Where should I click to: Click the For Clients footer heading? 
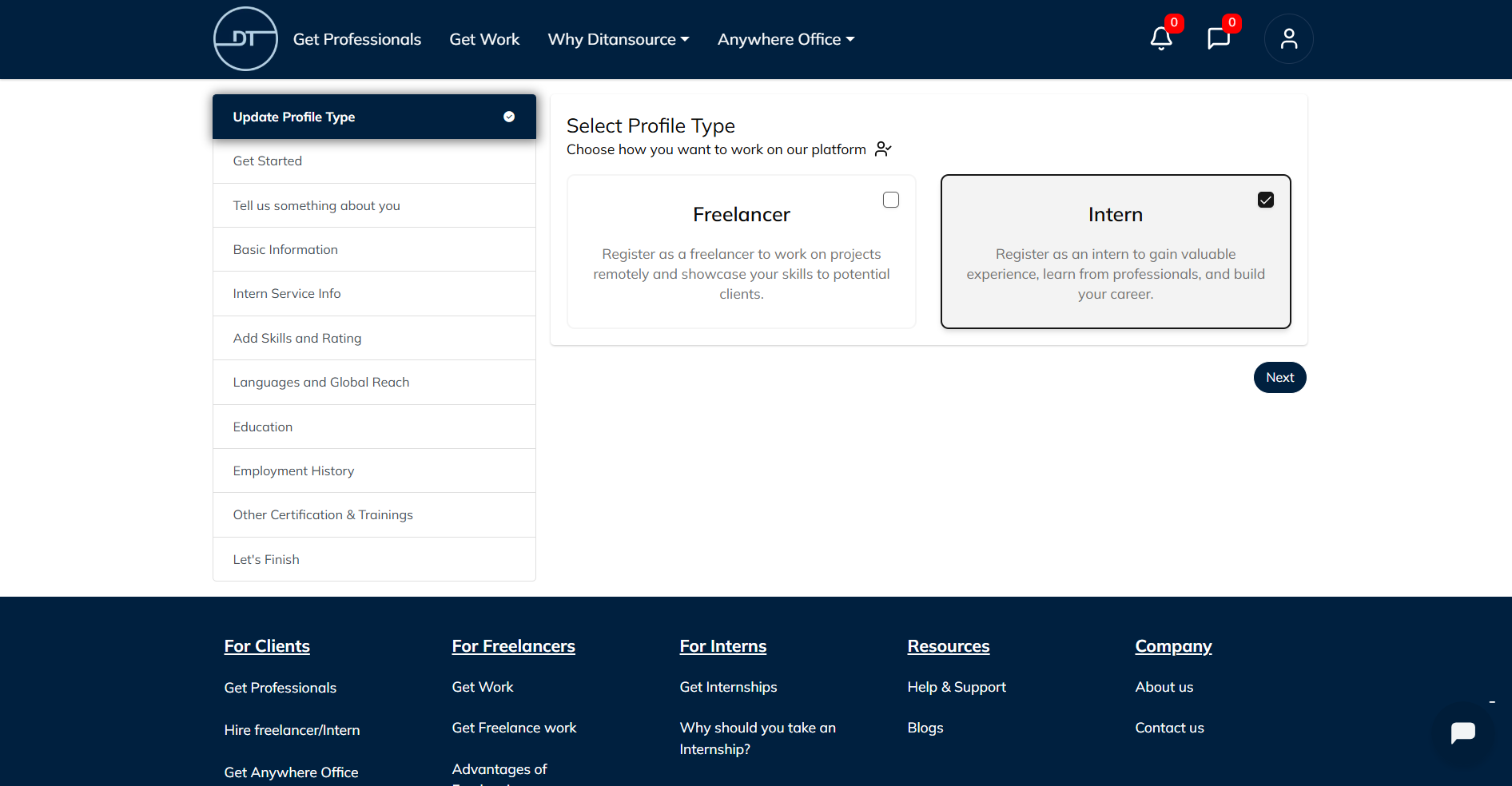point(267,646)
